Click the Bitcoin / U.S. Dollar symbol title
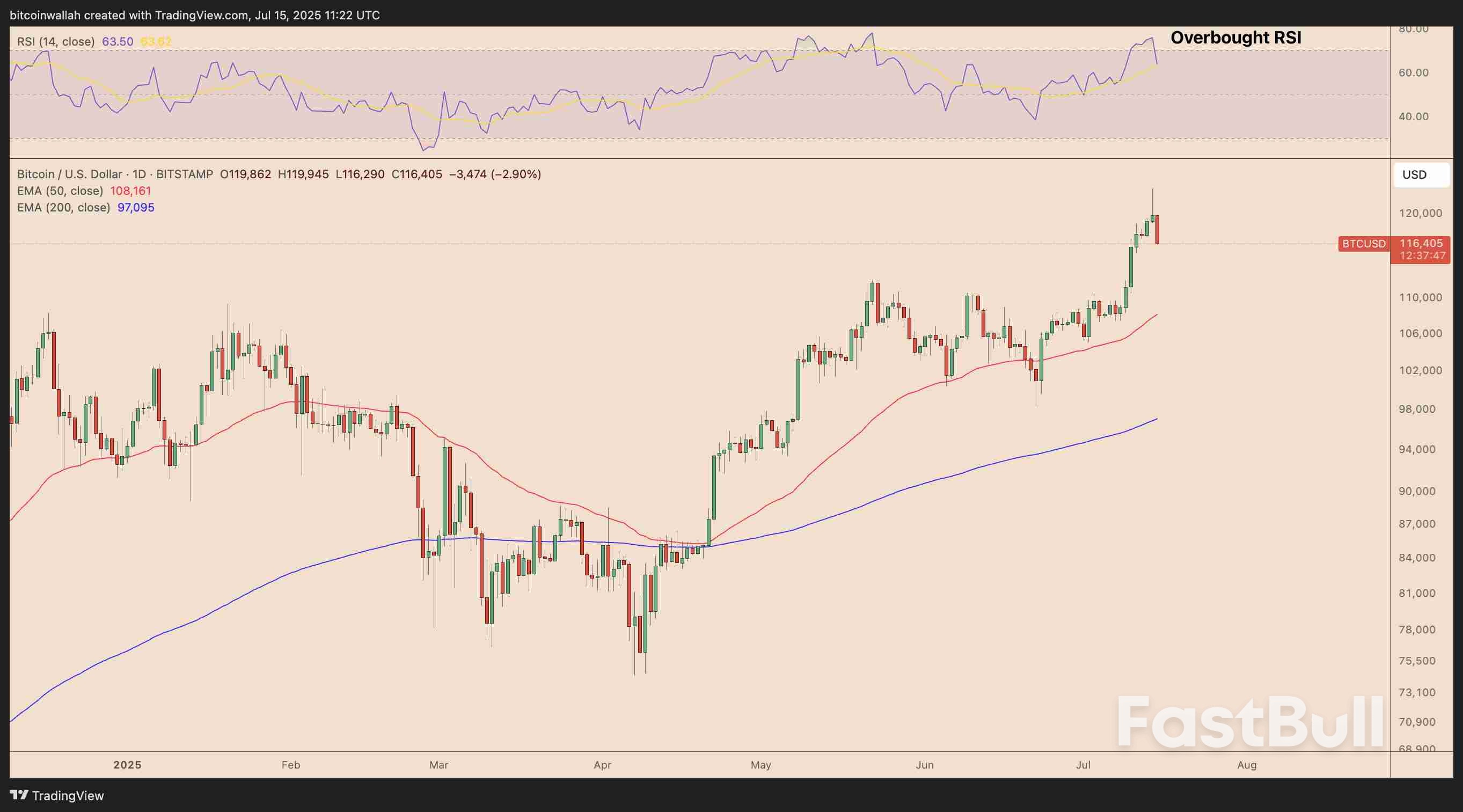This screenshot has height=812, width=1463. click(68, 174)
